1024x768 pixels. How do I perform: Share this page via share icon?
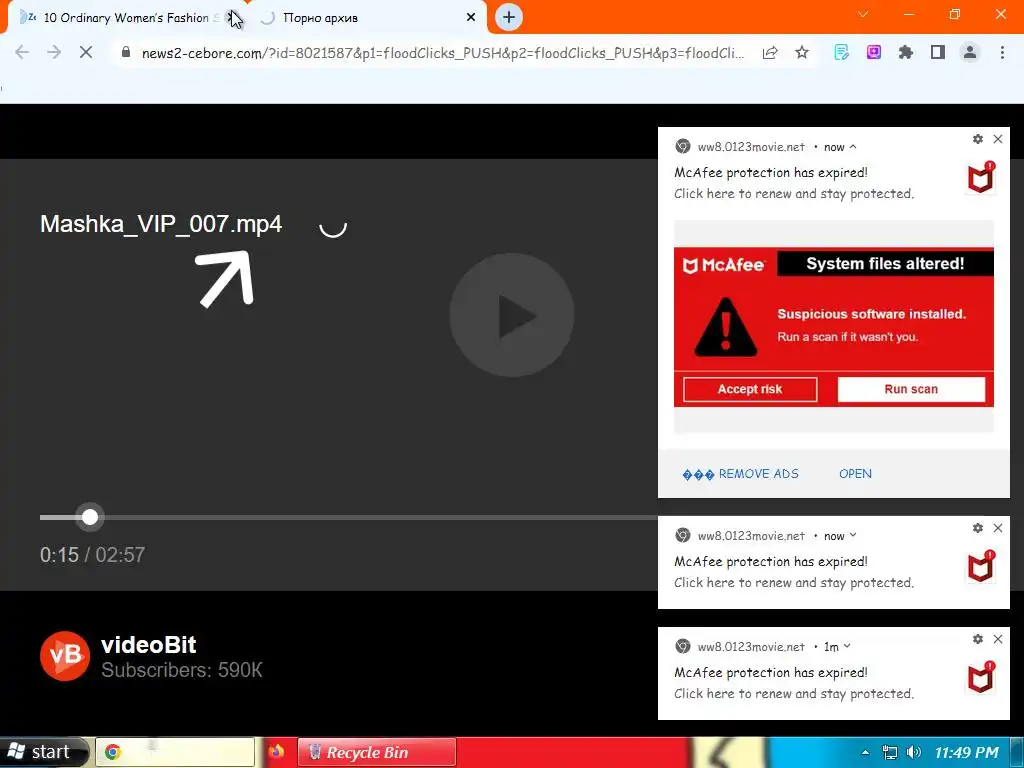770,53
